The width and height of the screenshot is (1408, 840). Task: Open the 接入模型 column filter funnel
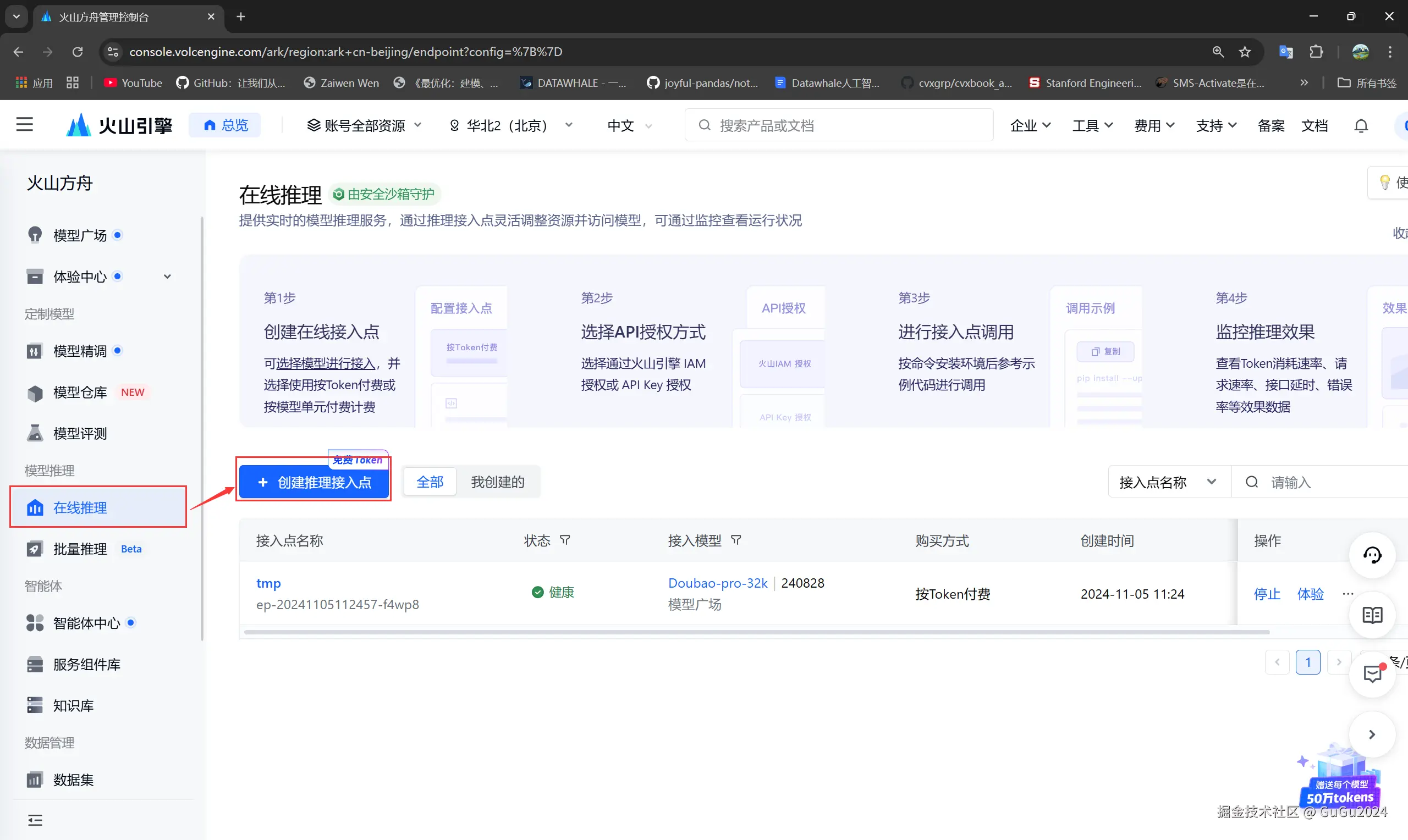click(736, 540)
